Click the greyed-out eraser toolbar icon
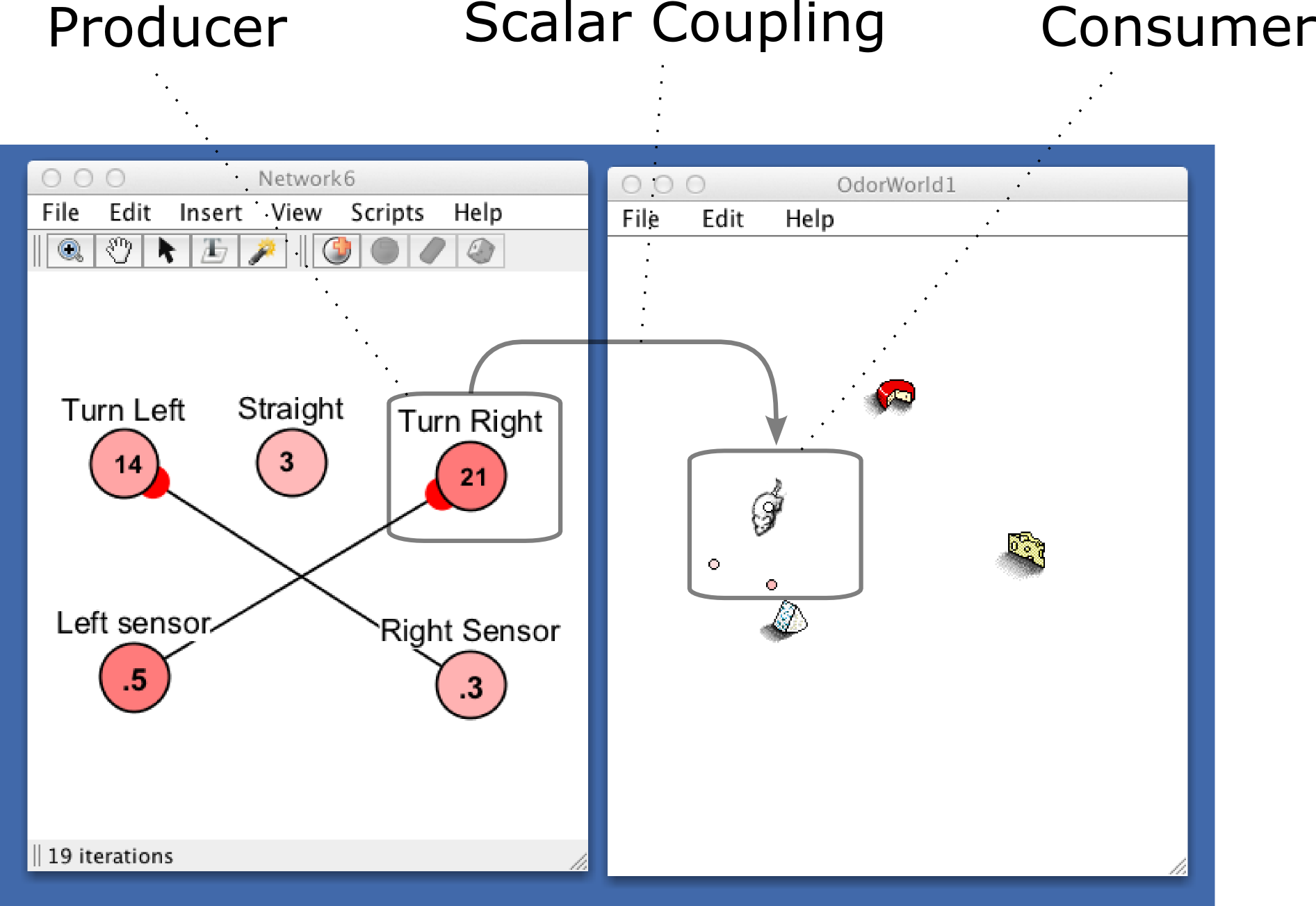 pyautogui.click(x=432, y=251)
